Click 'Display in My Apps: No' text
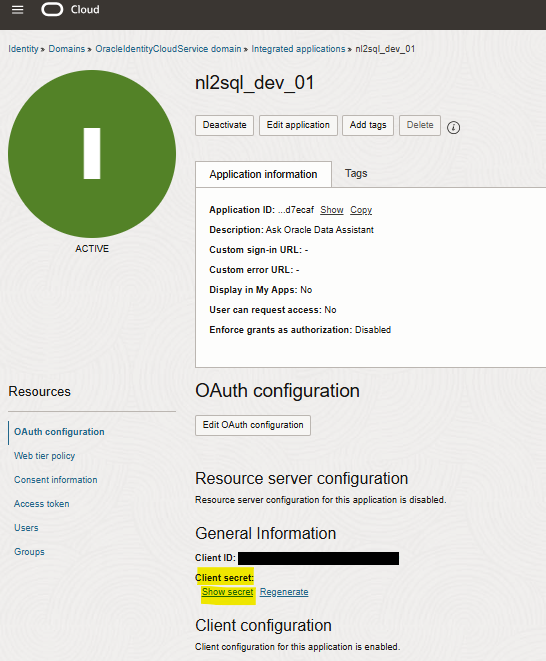 (x=261, y=290)
